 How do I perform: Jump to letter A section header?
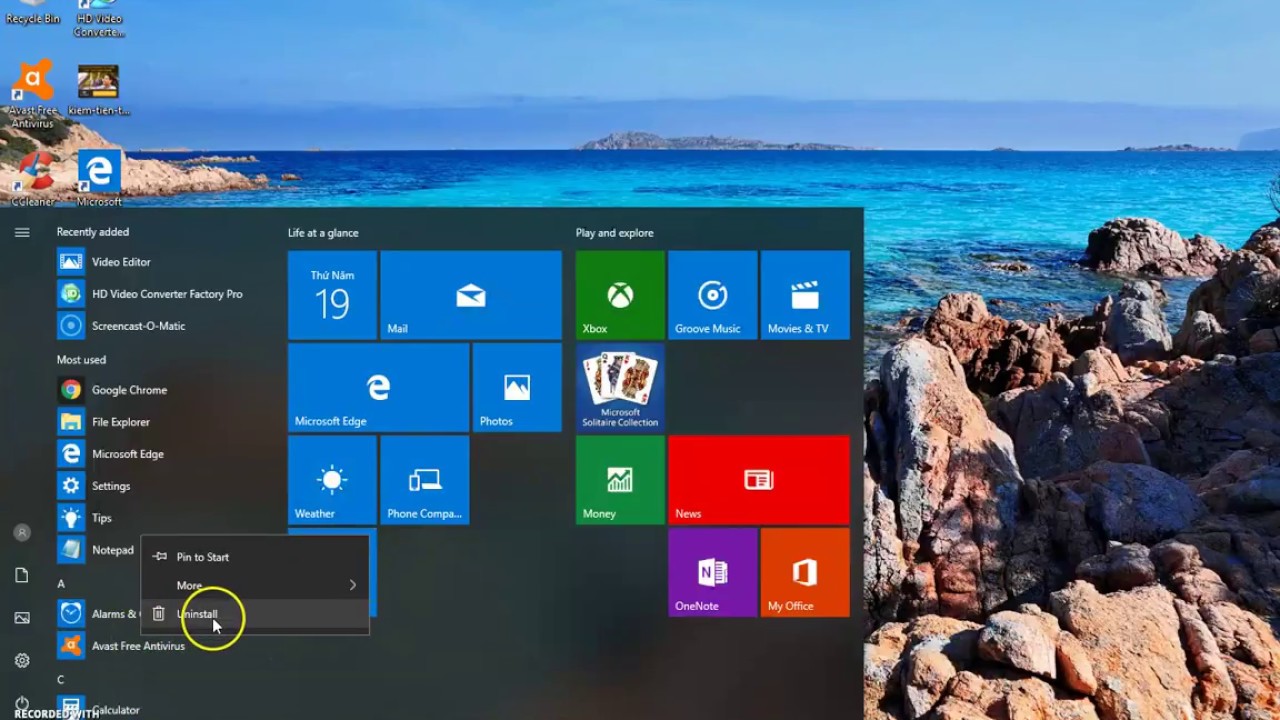(61, 584)
